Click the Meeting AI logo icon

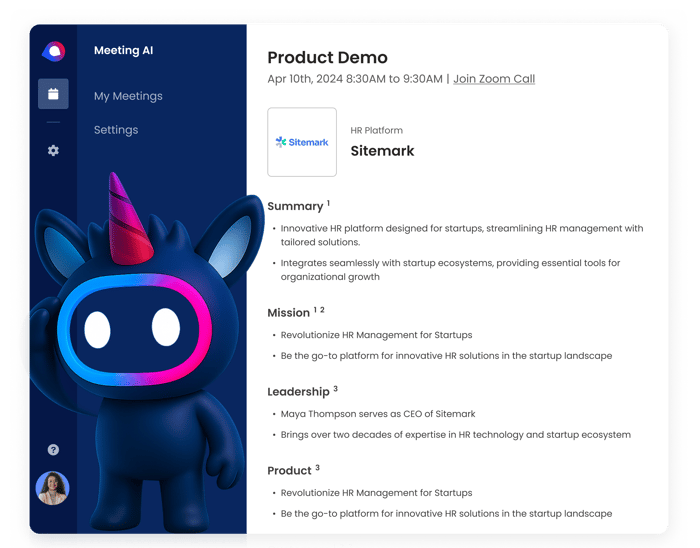tap(53, 52)
